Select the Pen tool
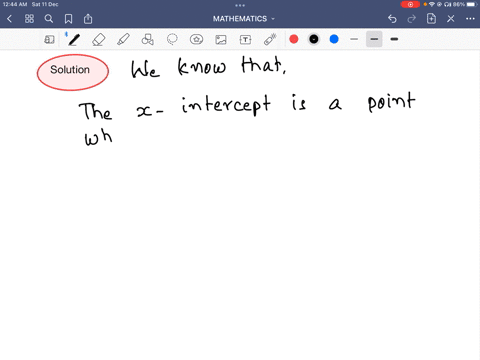The width and height of the screenshot is (480, 360). (x=74, y=39)
